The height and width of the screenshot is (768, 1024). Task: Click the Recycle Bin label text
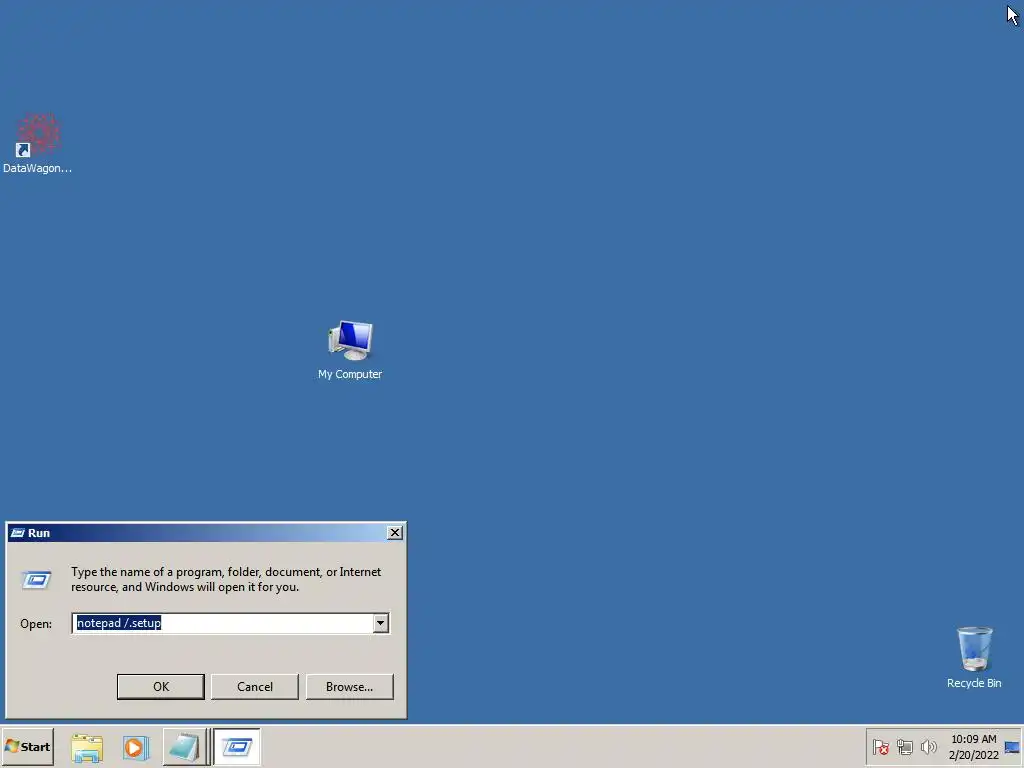tap(974, 683)
